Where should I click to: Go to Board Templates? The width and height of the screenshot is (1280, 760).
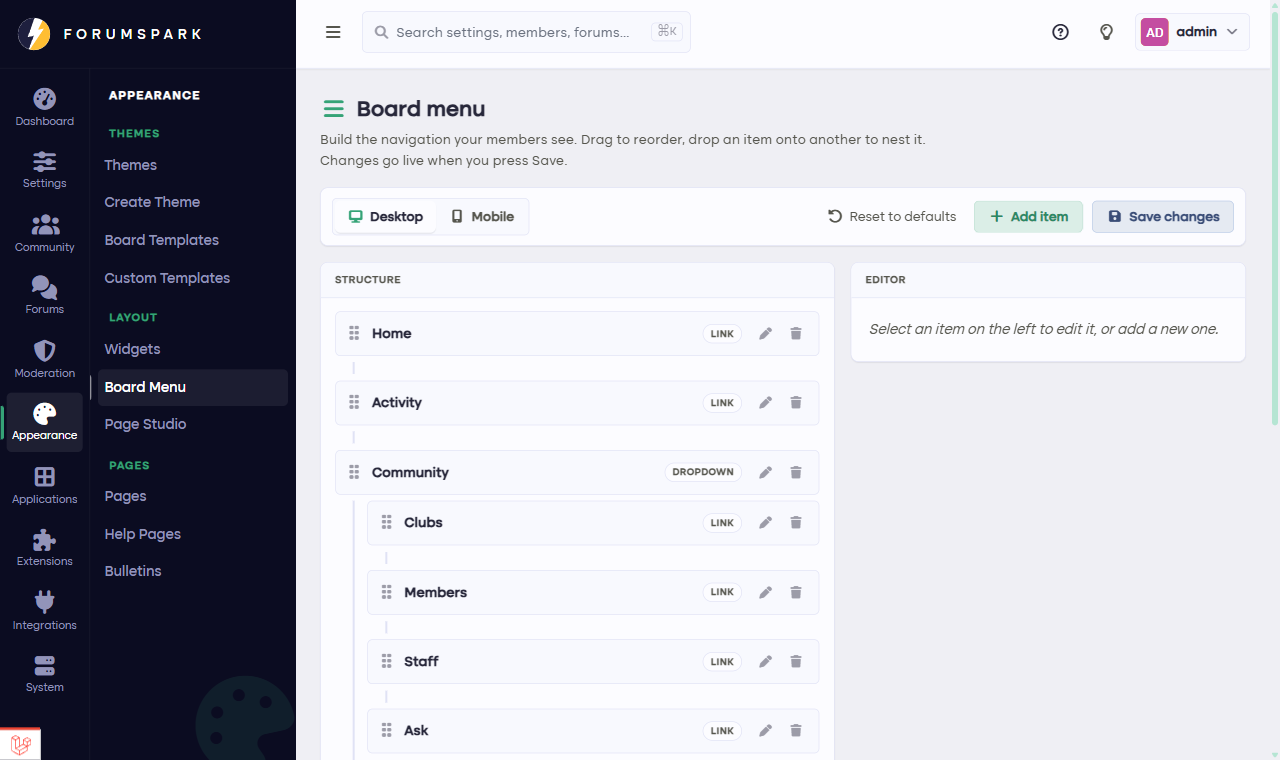pyautogui.click(x=162, y=240)
